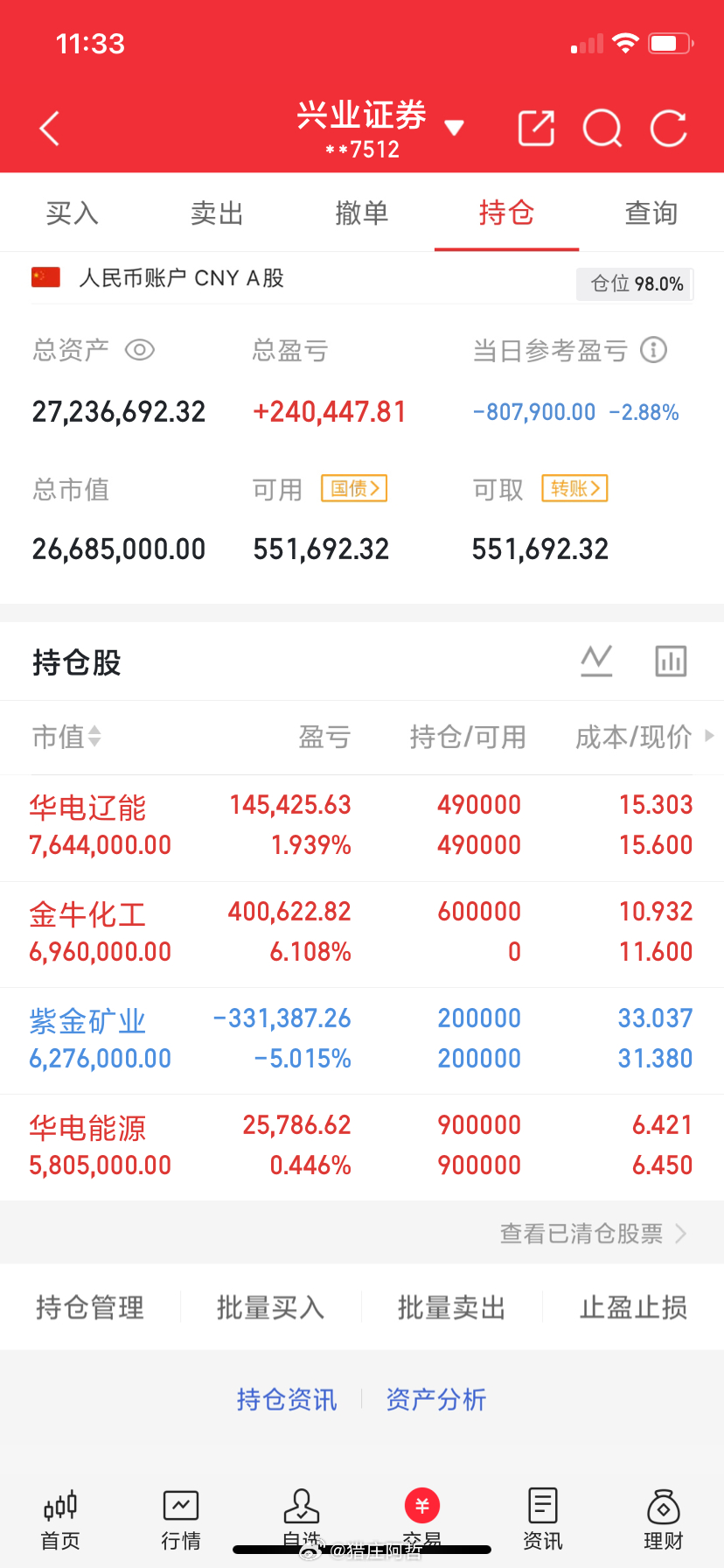The width and height of the screenshot is (724, 1568).
Task: Open the 金牛化工 holding row
Action: point(362,934)
